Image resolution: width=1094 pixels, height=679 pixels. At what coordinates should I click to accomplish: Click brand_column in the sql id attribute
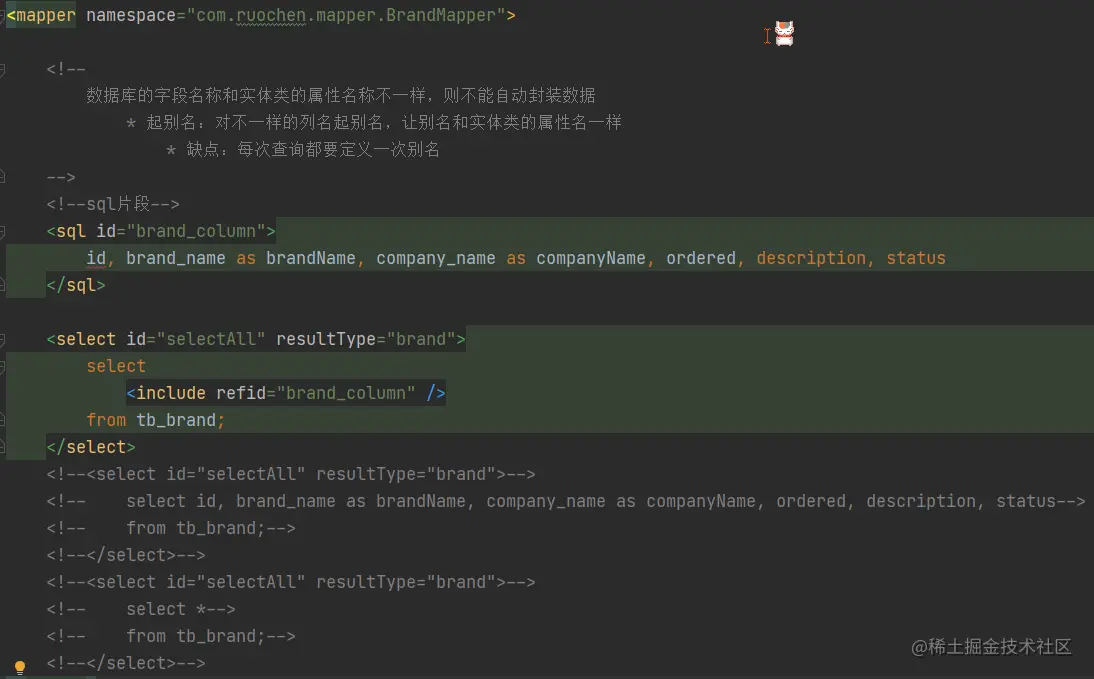(196, 231)
